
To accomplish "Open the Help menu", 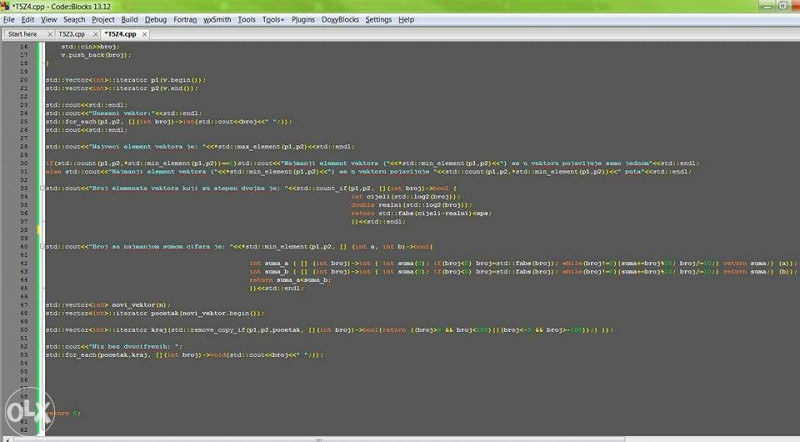I will click(406, 19).
